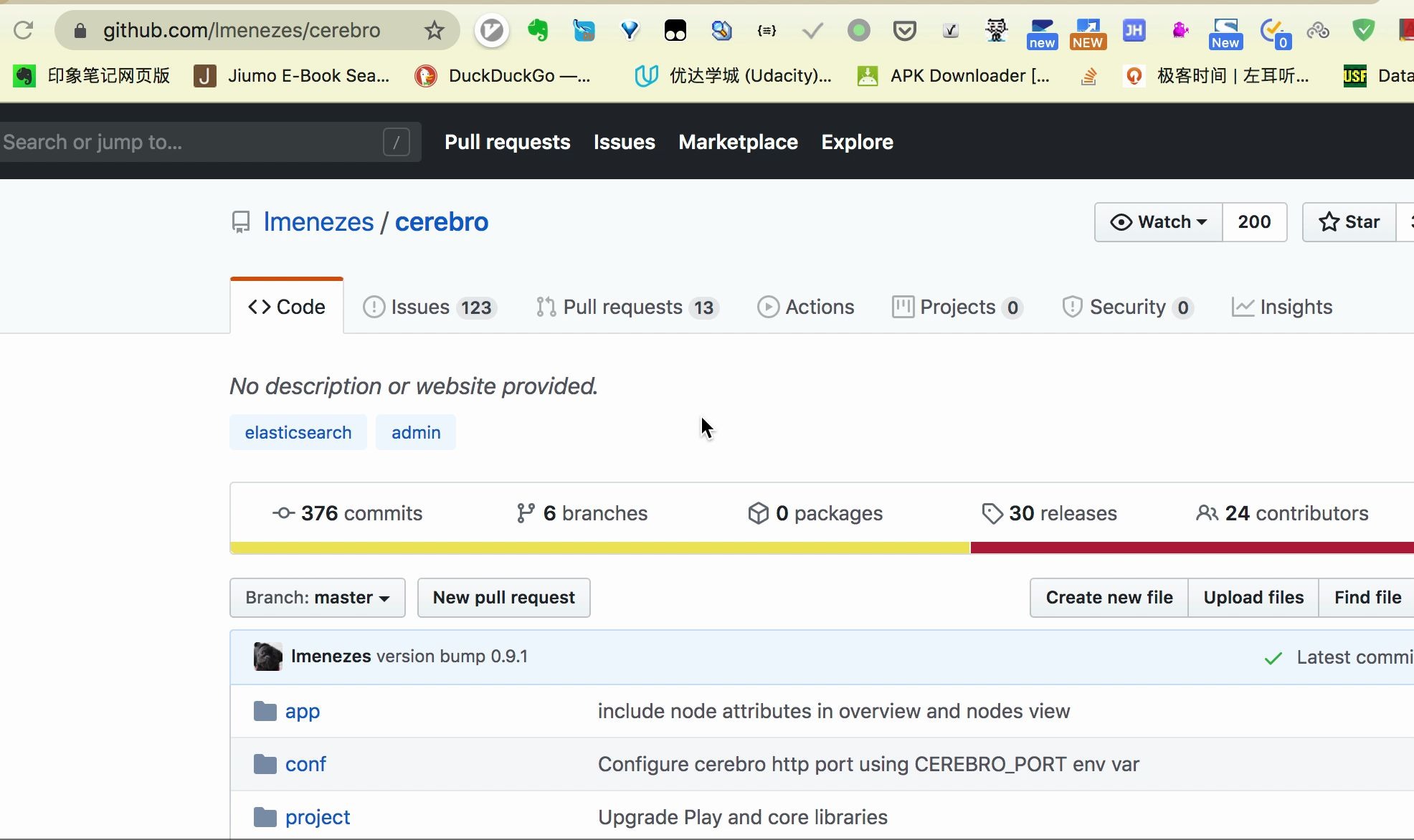Open 'Upgrade Play and core libraries' commit
Viewport: 1414px width, 840px height.
click(743, 817)
